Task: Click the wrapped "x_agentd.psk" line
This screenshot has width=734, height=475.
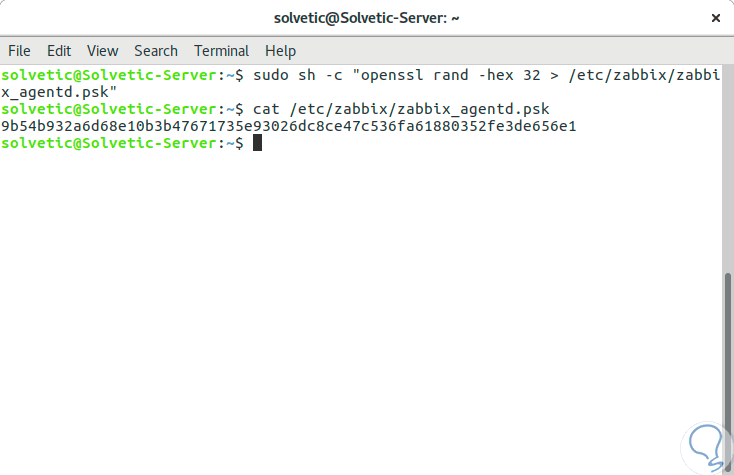Action: click(x=60, y=92)
